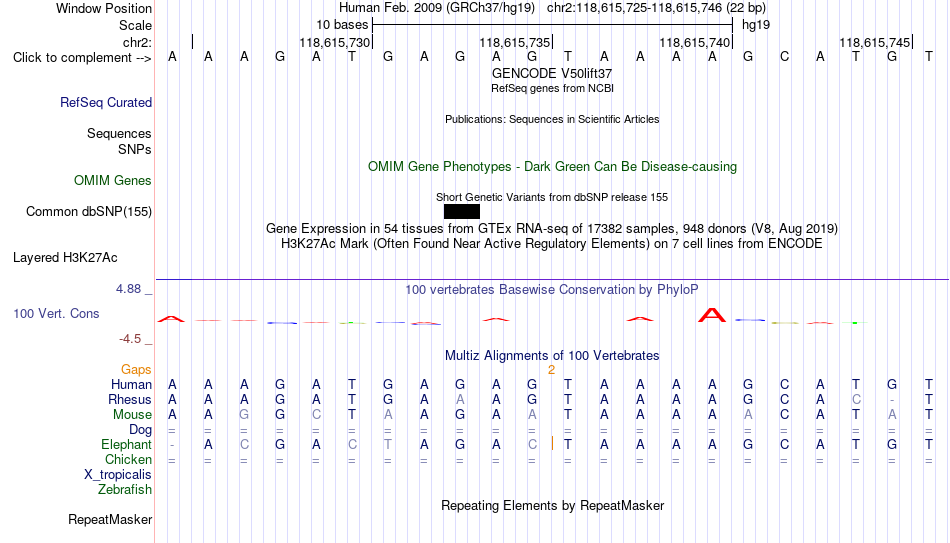This screenshot has height=543, width=950.
Task: Click the orange Gaps label
Action: [x=136, y=370]
